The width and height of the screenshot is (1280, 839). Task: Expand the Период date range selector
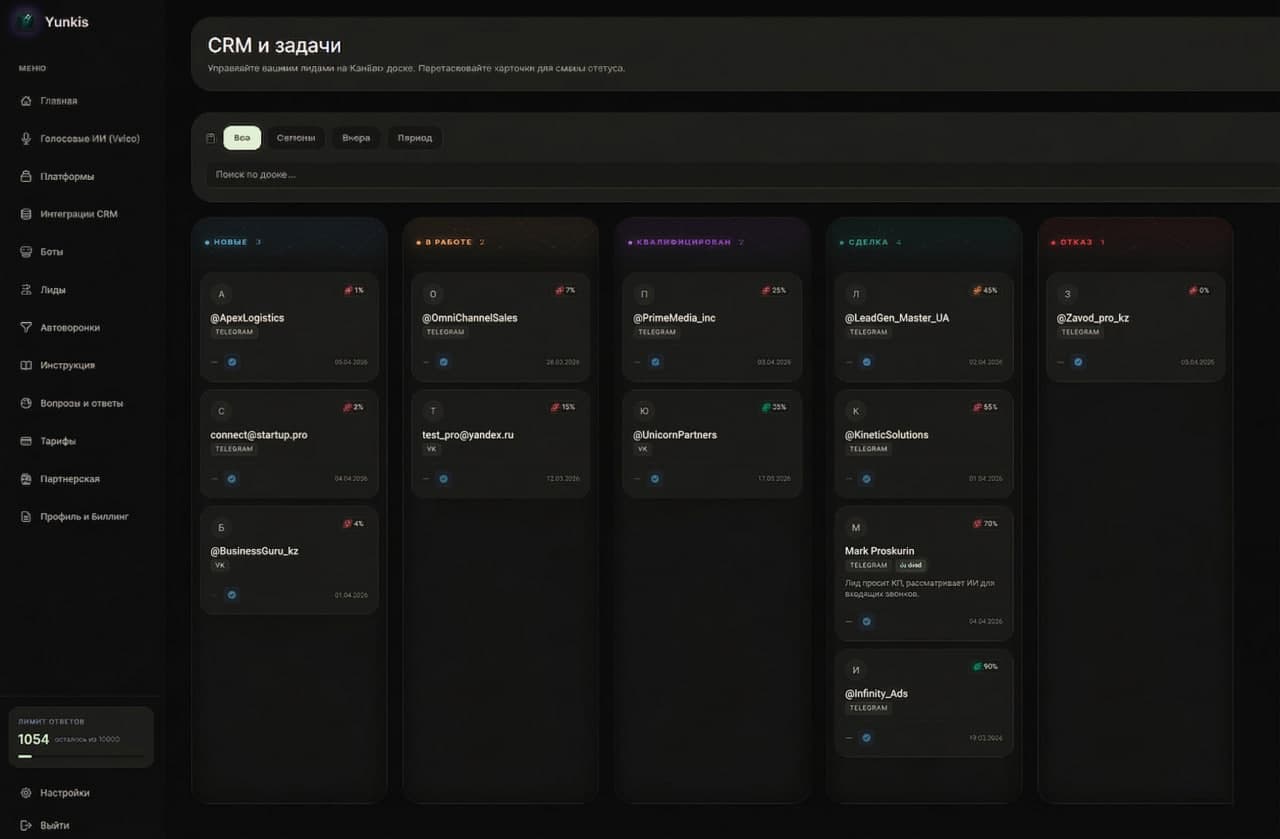415,137
